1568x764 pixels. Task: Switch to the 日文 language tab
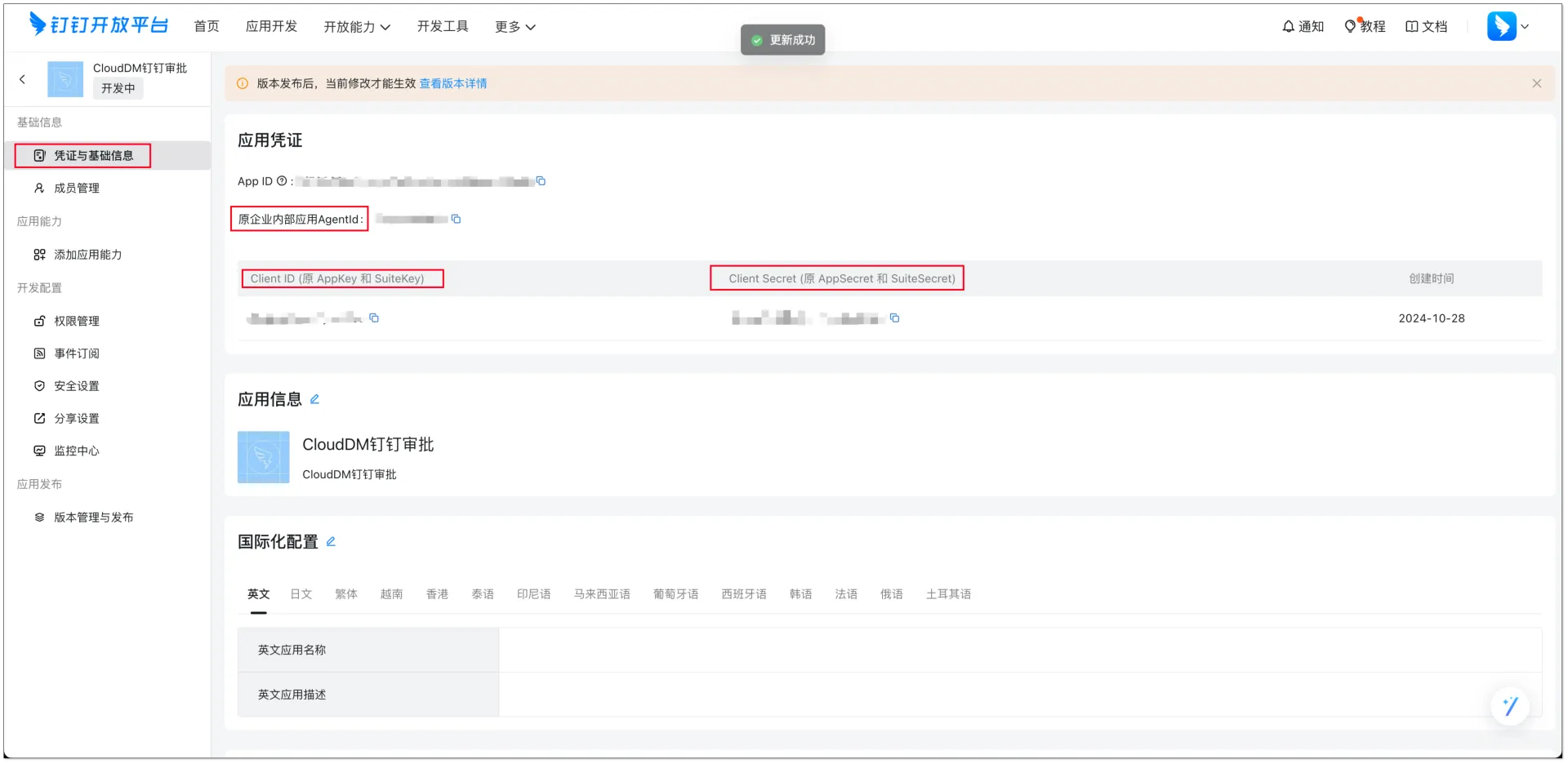coord(301,594)
